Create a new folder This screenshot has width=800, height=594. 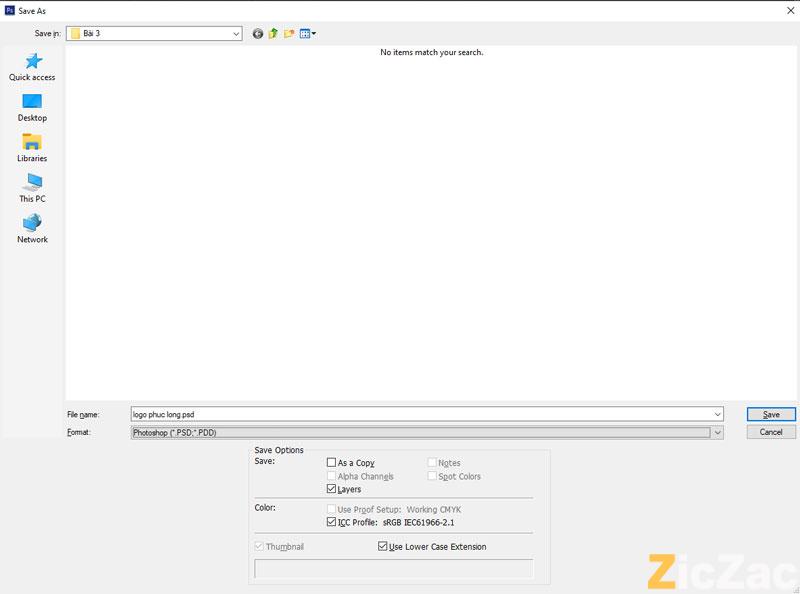[x=289, y=33]
